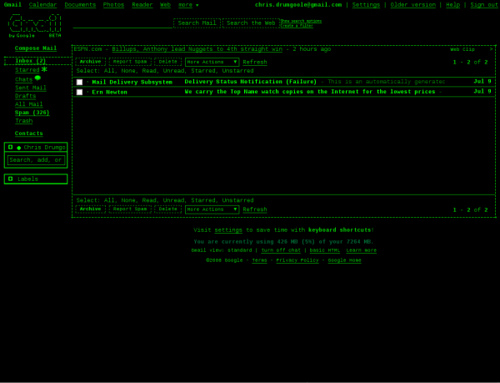Open Documents from the top bar
The height and width of the screenshot is (383, 500).
coord(80,5)
